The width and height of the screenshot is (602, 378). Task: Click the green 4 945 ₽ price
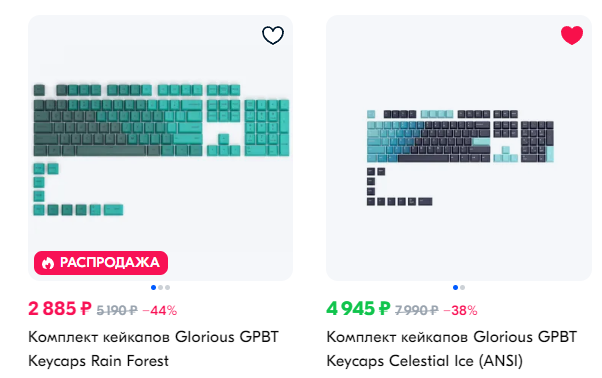point(358,309)
